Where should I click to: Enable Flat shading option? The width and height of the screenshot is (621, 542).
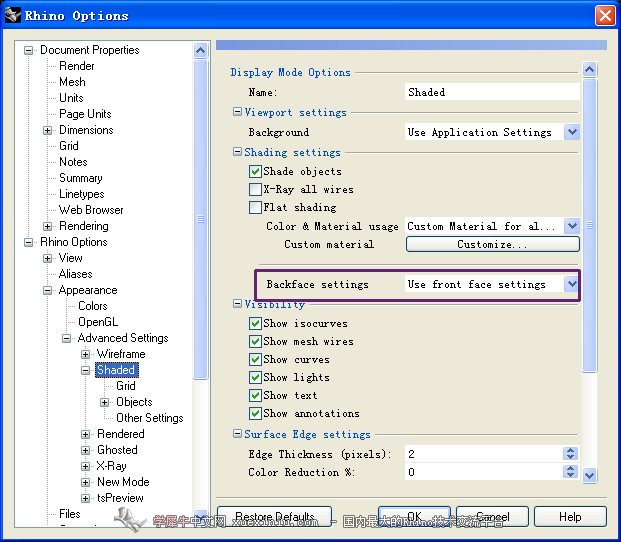coord(255,207)
